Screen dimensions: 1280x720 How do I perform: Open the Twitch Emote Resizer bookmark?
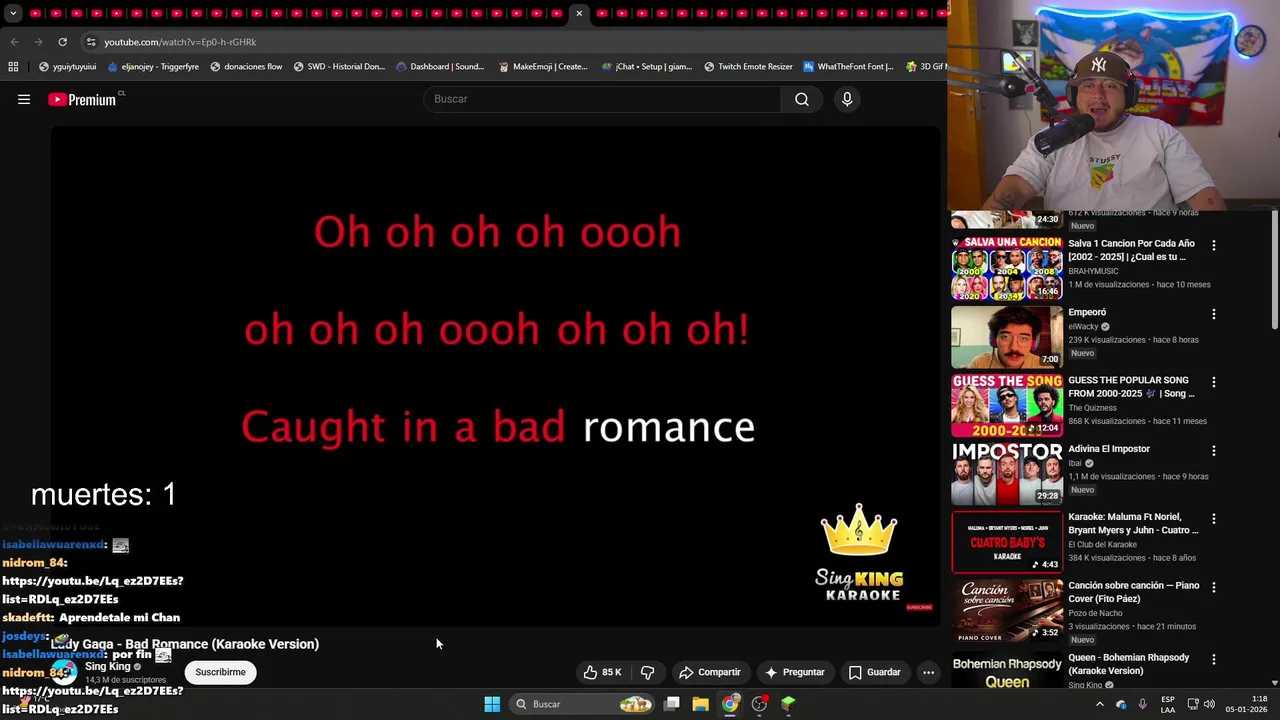coord(748,67)
